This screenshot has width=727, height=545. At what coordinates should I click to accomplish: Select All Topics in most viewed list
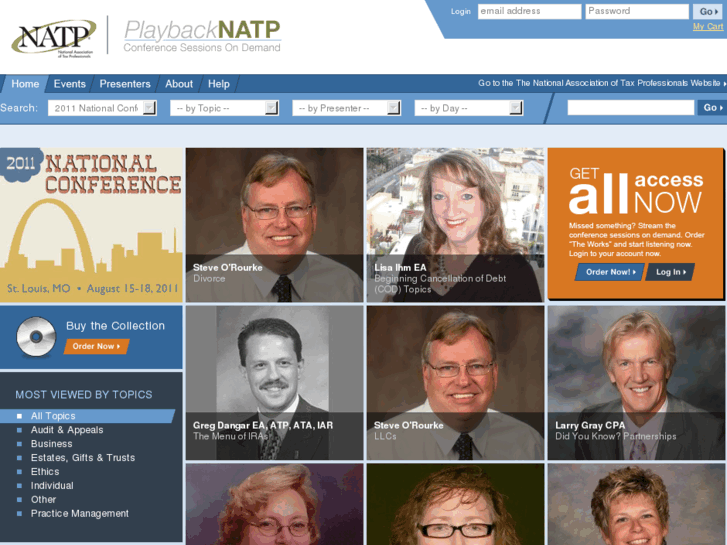(88, 416)
